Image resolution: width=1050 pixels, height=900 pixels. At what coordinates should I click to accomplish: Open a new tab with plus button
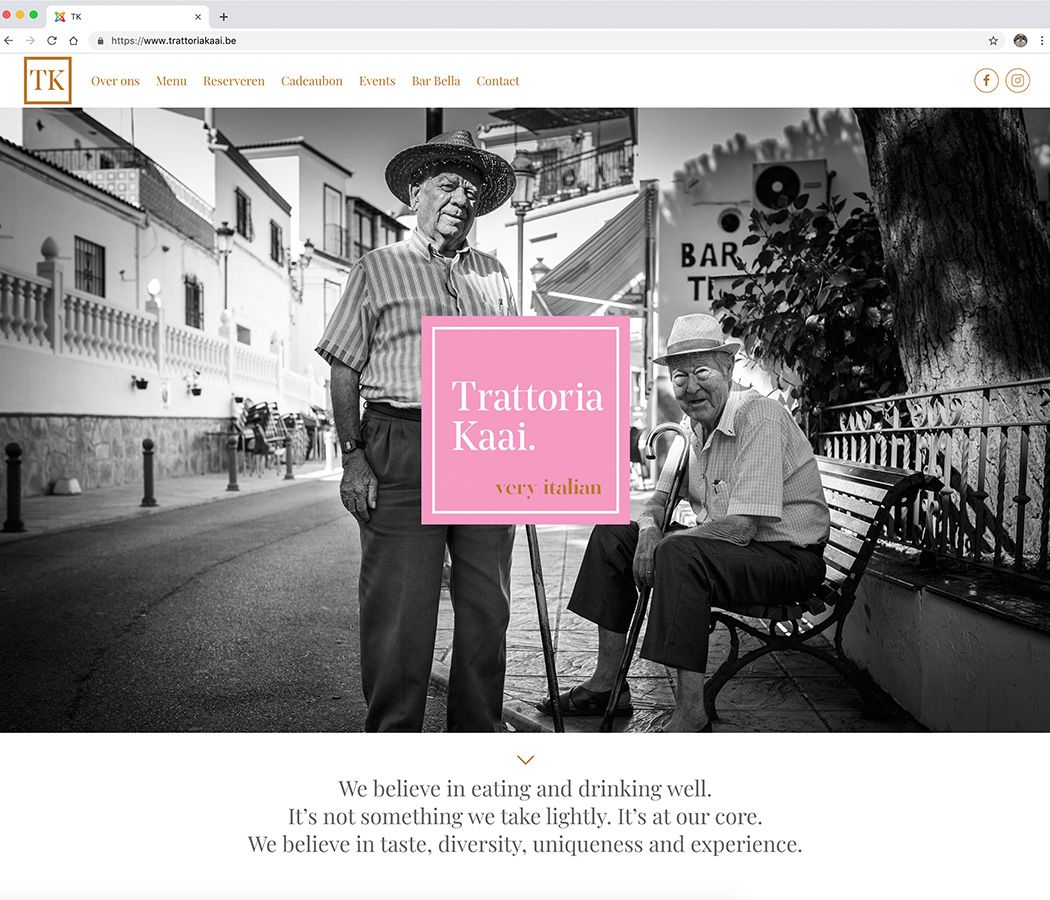coord(224,17)
